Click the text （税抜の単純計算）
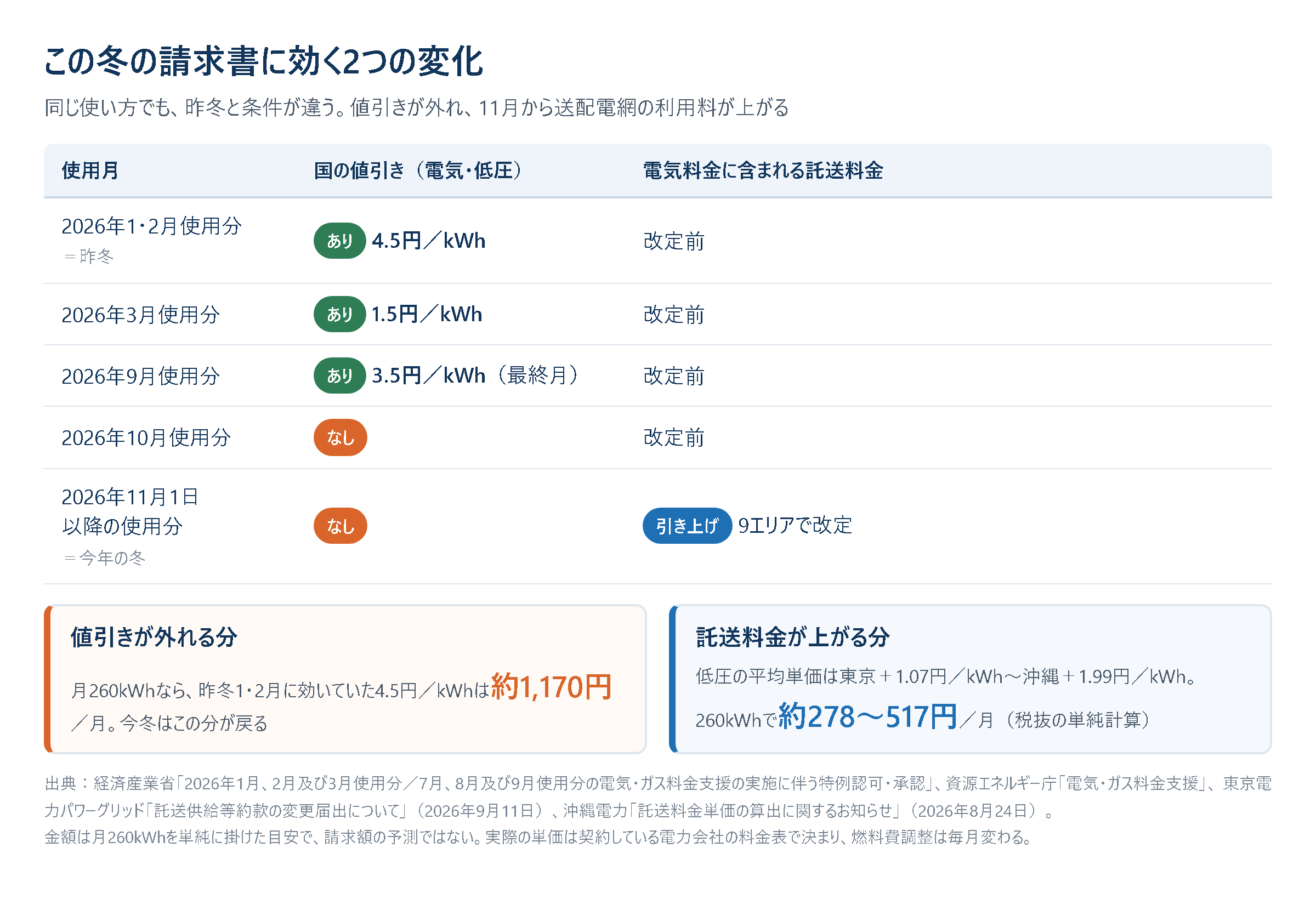The width and height of the screenshot is (1316, 899). 1078,720
